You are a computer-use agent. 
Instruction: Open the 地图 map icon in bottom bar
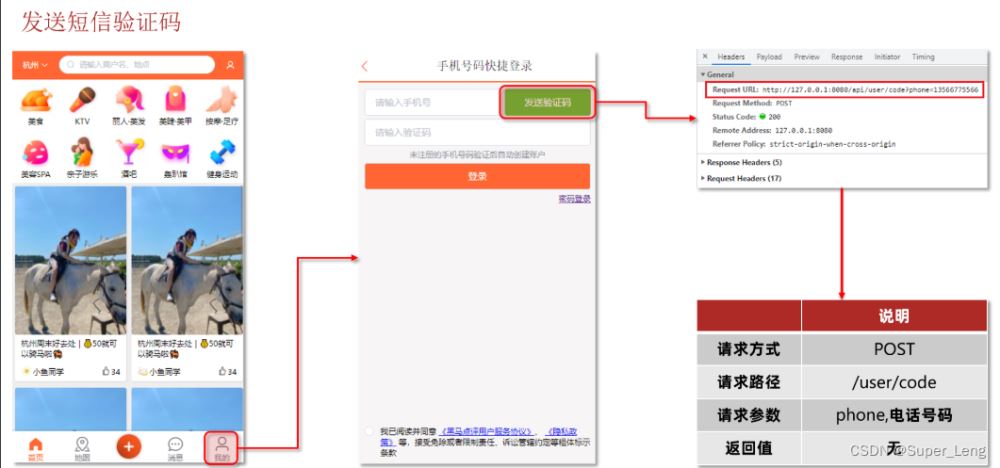[x=82, y=449]
